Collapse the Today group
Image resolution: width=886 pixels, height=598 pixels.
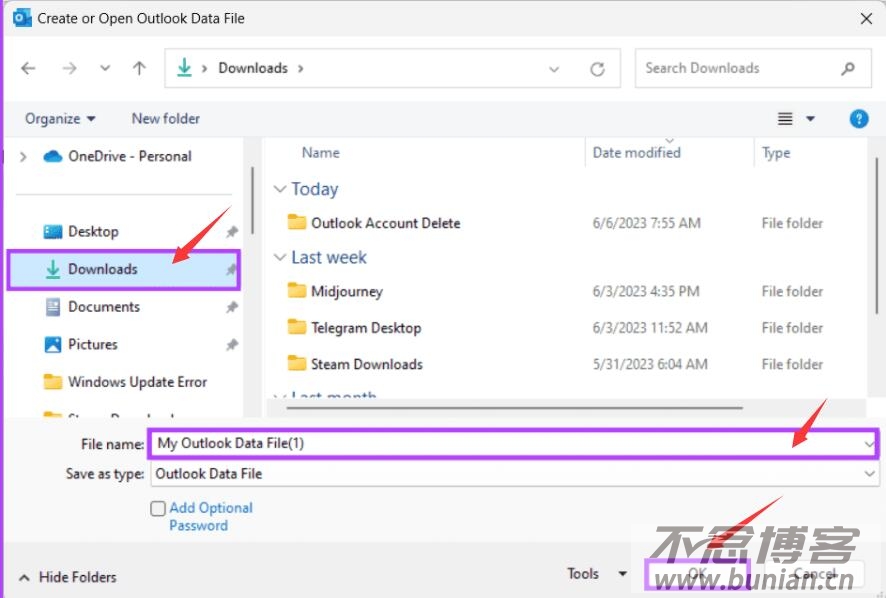click(x=281, y=189)
